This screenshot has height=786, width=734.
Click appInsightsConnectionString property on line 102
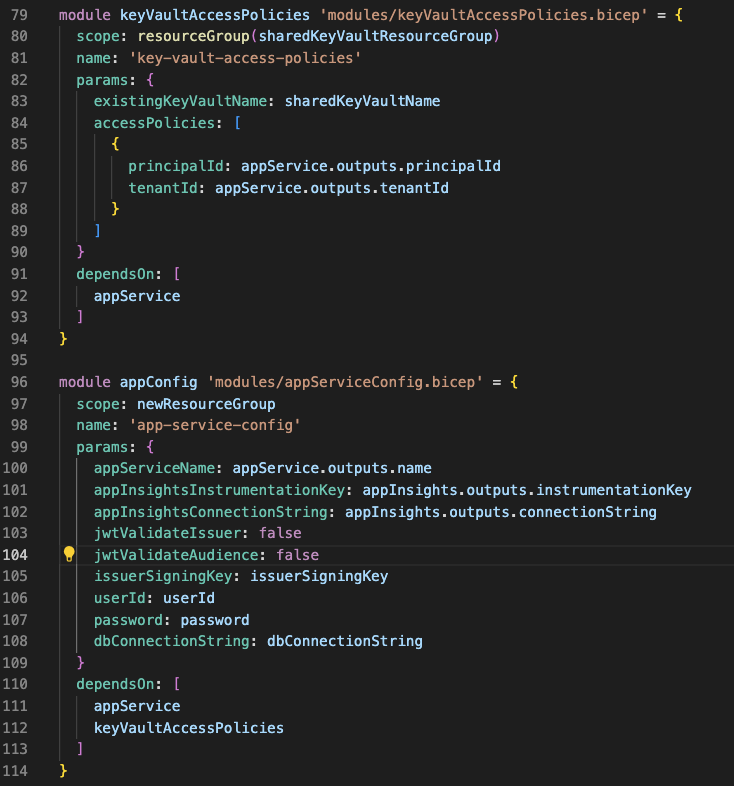[211, 512]
